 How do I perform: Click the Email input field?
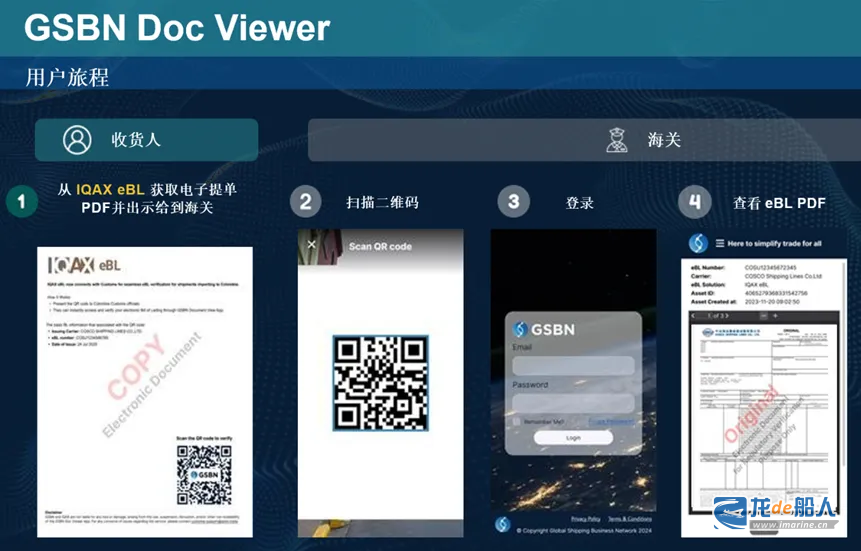(573, 366)
